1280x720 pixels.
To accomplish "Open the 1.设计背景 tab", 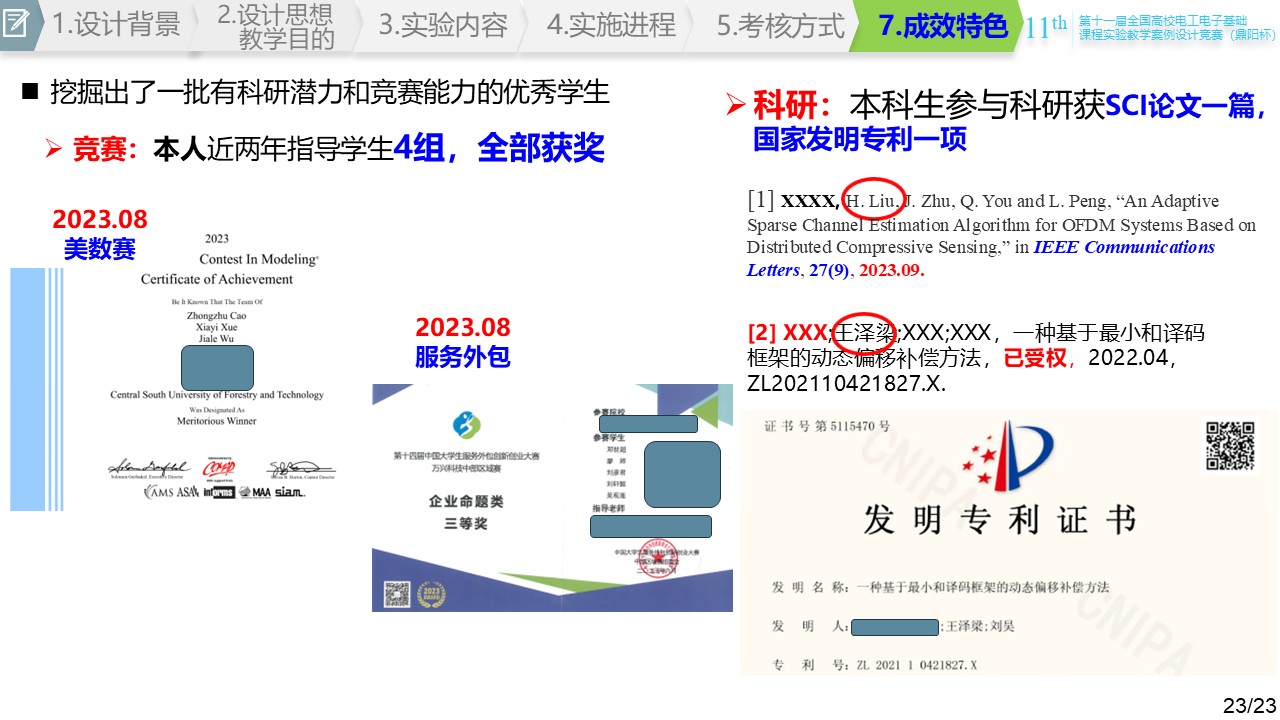I will [x=115, y=25].
